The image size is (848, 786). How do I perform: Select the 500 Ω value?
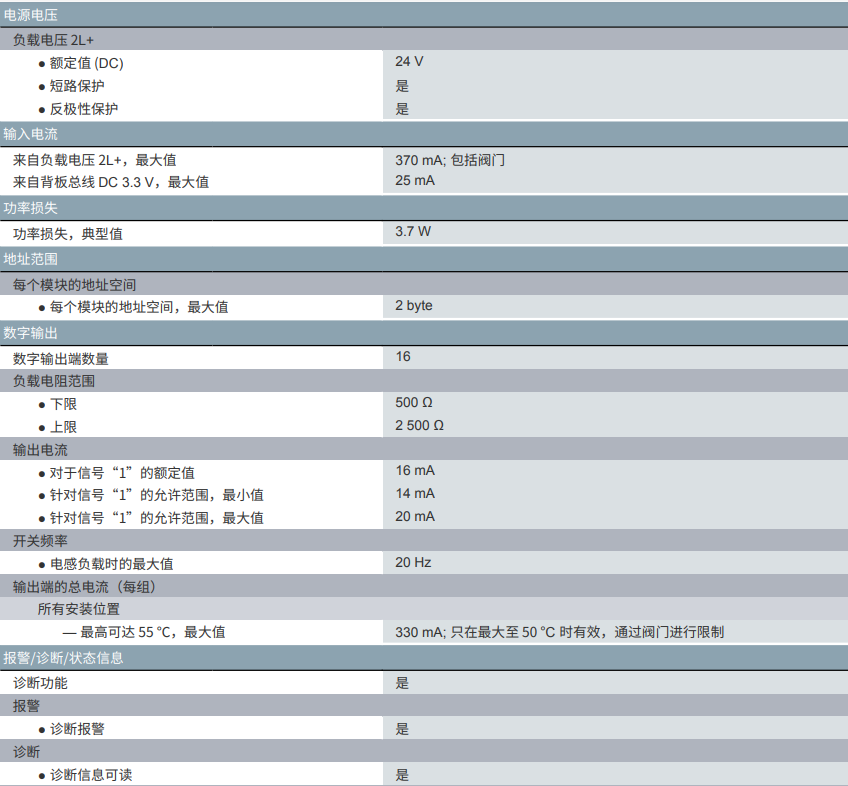[414, 402]
